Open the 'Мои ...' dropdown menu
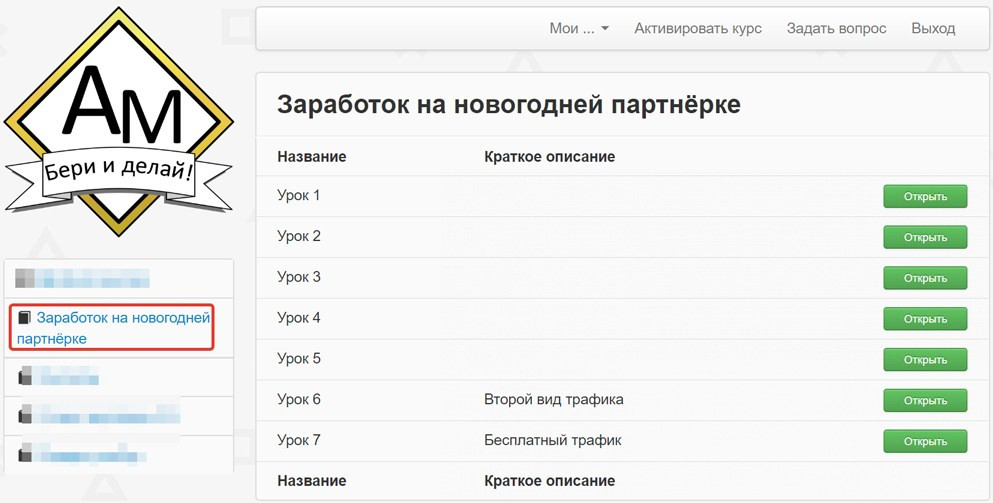993x503 pixels. point(578,28)
